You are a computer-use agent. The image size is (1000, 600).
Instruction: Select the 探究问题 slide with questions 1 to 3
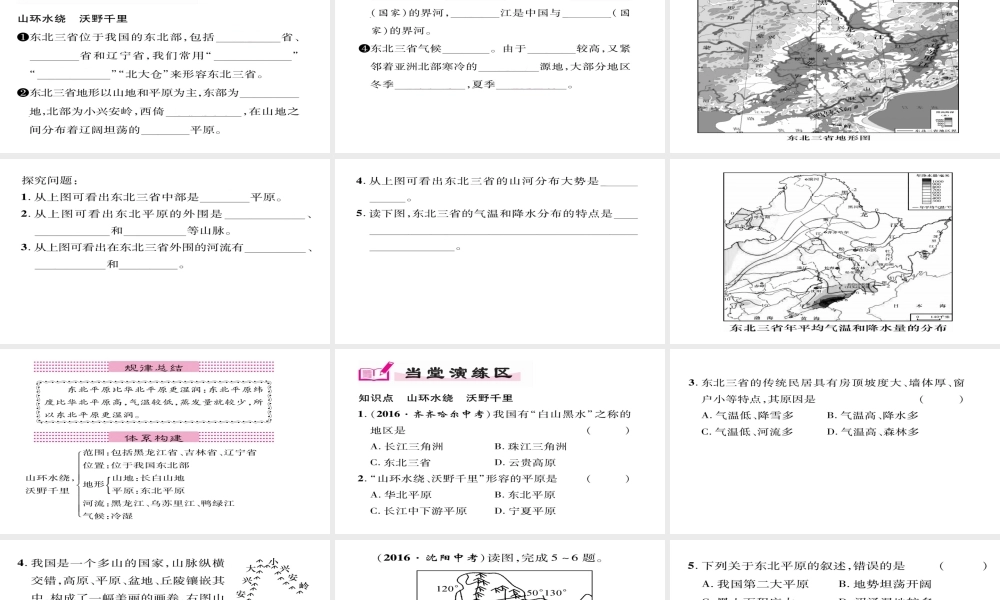(x=165, y=251)
